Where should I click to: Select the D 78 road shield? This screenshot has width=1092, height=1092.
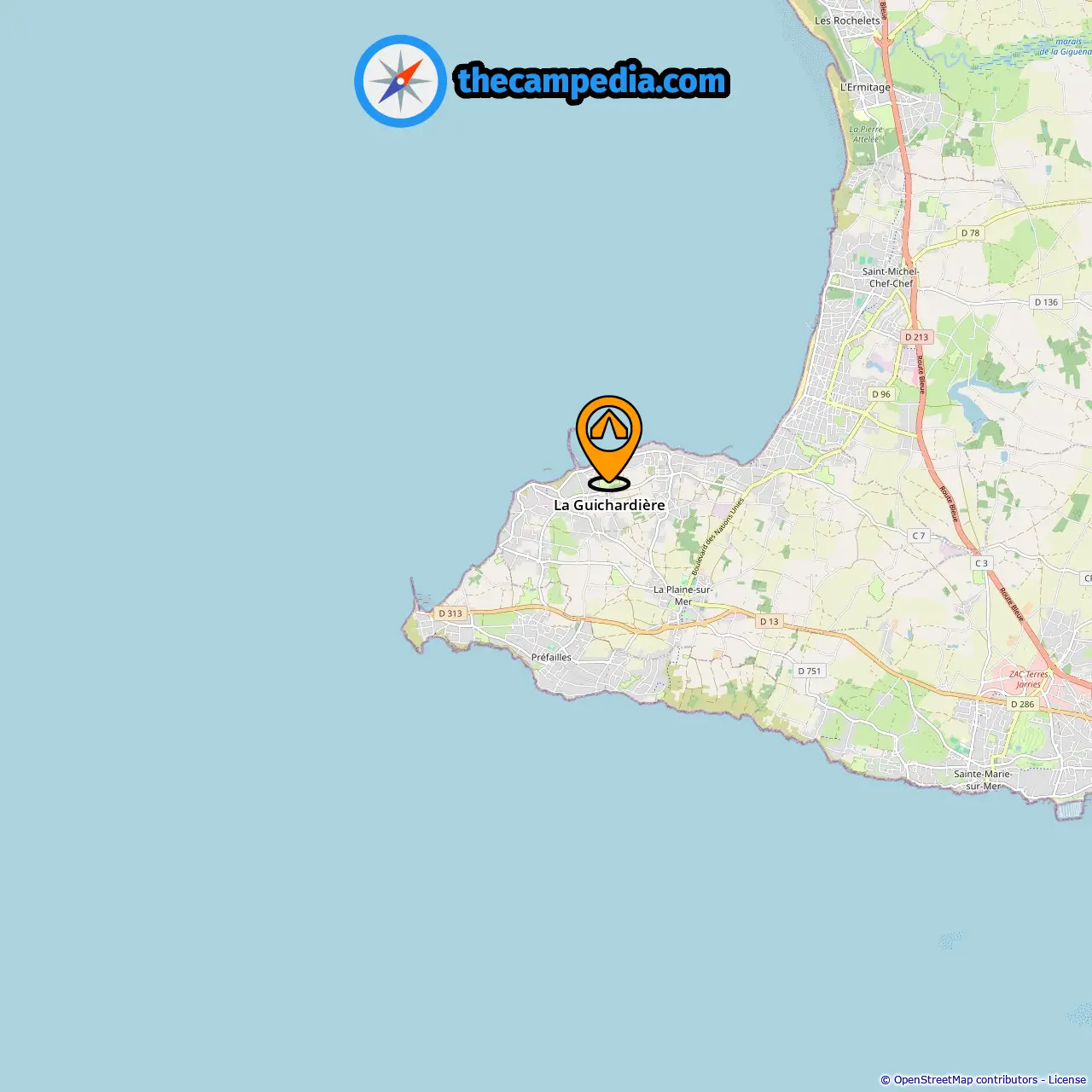click(971, 233)
